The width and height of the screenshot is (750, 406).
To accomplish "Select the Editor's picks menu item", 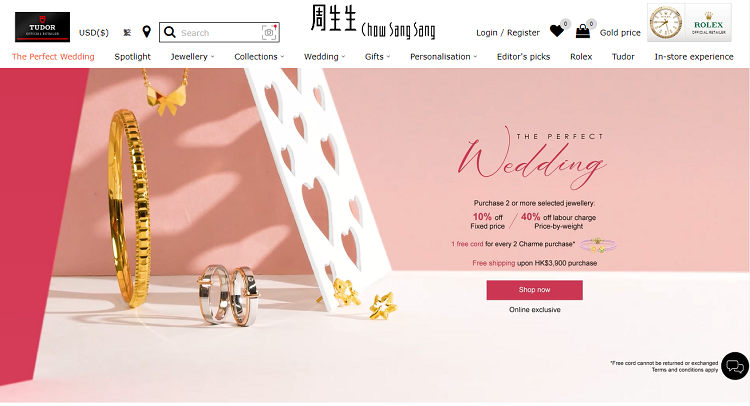I will pyautogui.click(x=523, y=56).
